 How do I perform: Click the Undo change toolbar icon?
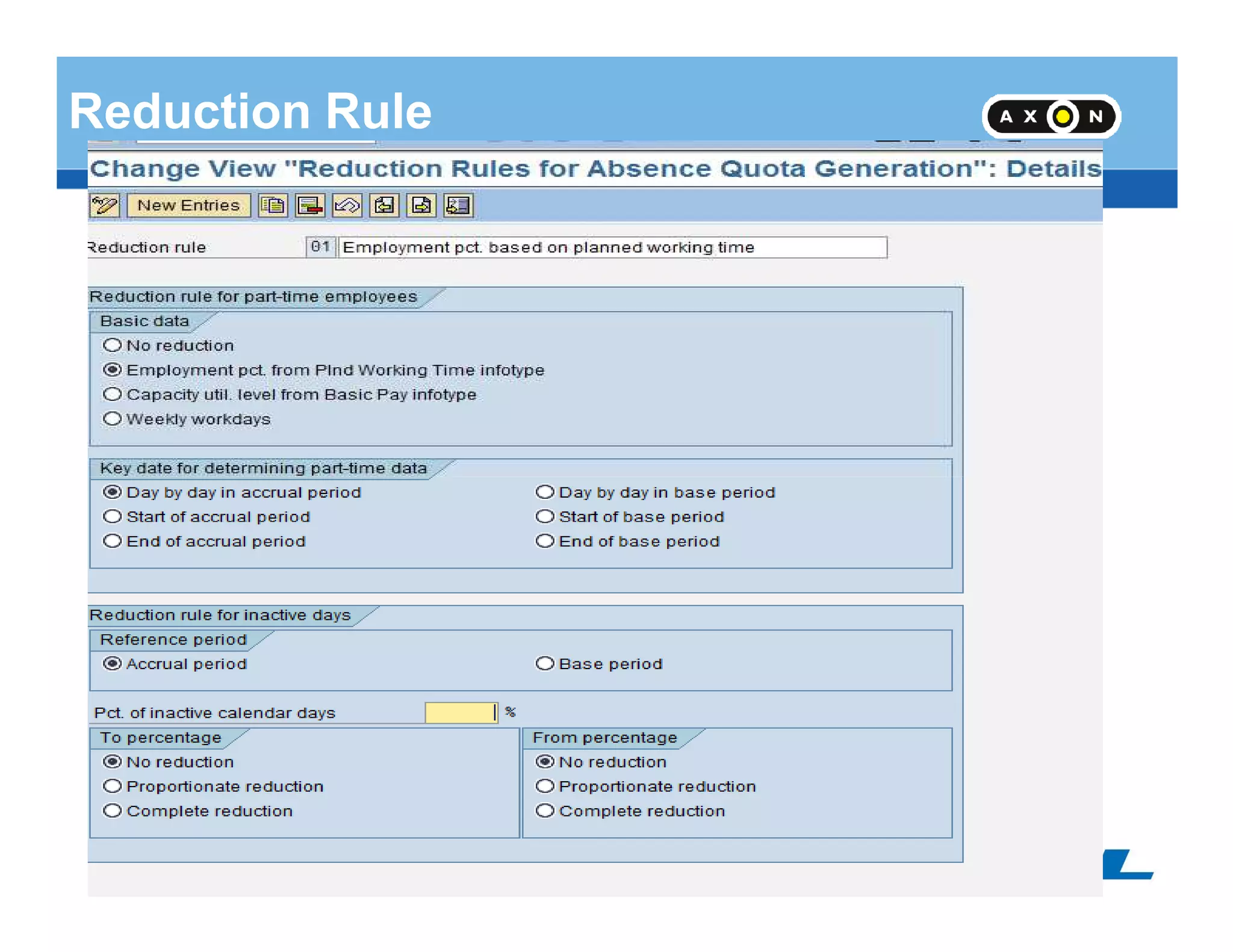pyautogui.click(x=347, y=205)
